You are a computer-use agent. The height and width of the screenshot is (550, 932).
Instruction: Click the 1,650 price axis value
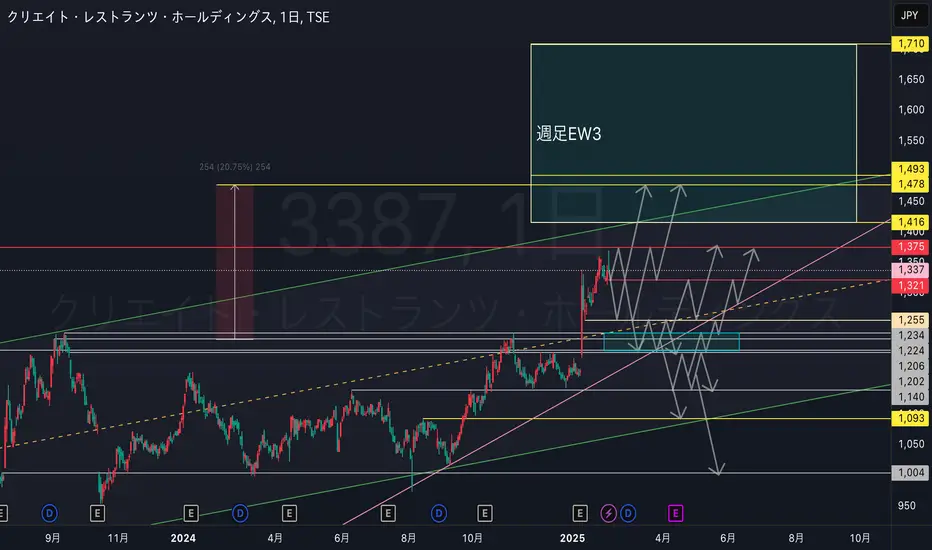coord(911,79)
